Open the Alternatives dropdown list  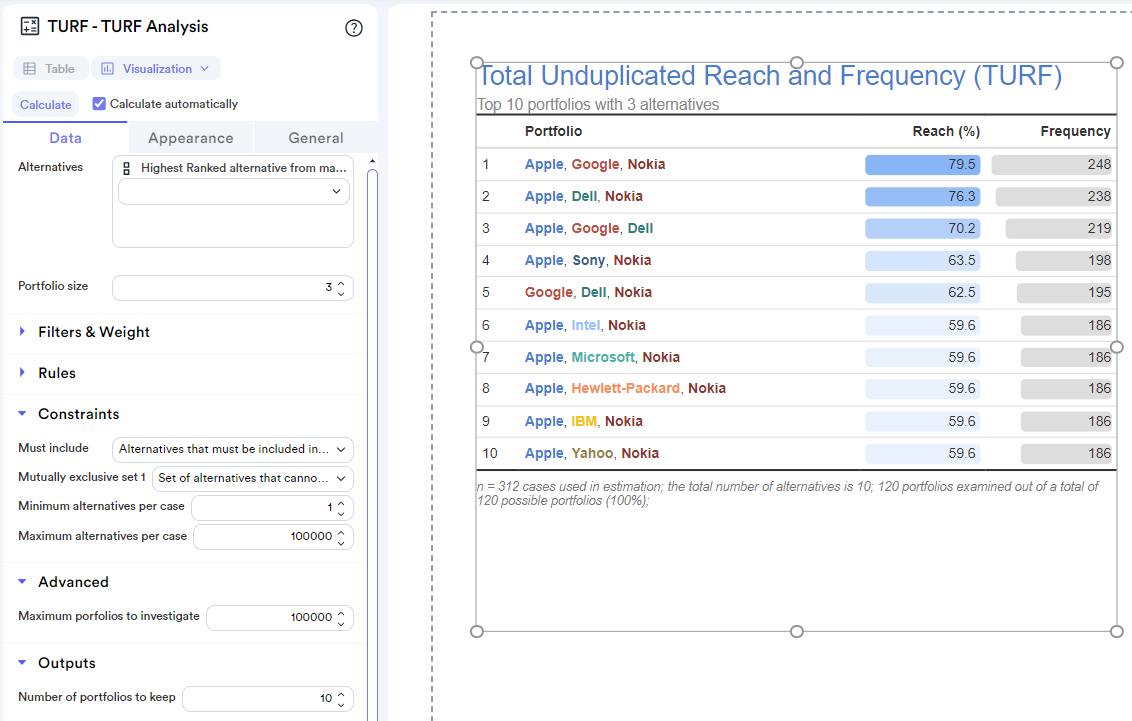point(233,192)
